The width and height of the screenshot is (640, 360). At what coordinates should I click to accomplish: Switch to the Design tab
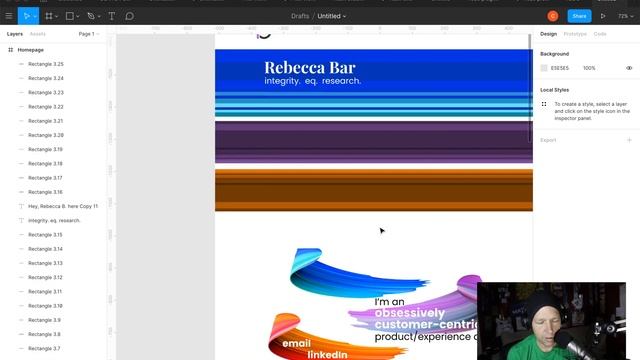(x=548, y=34)
